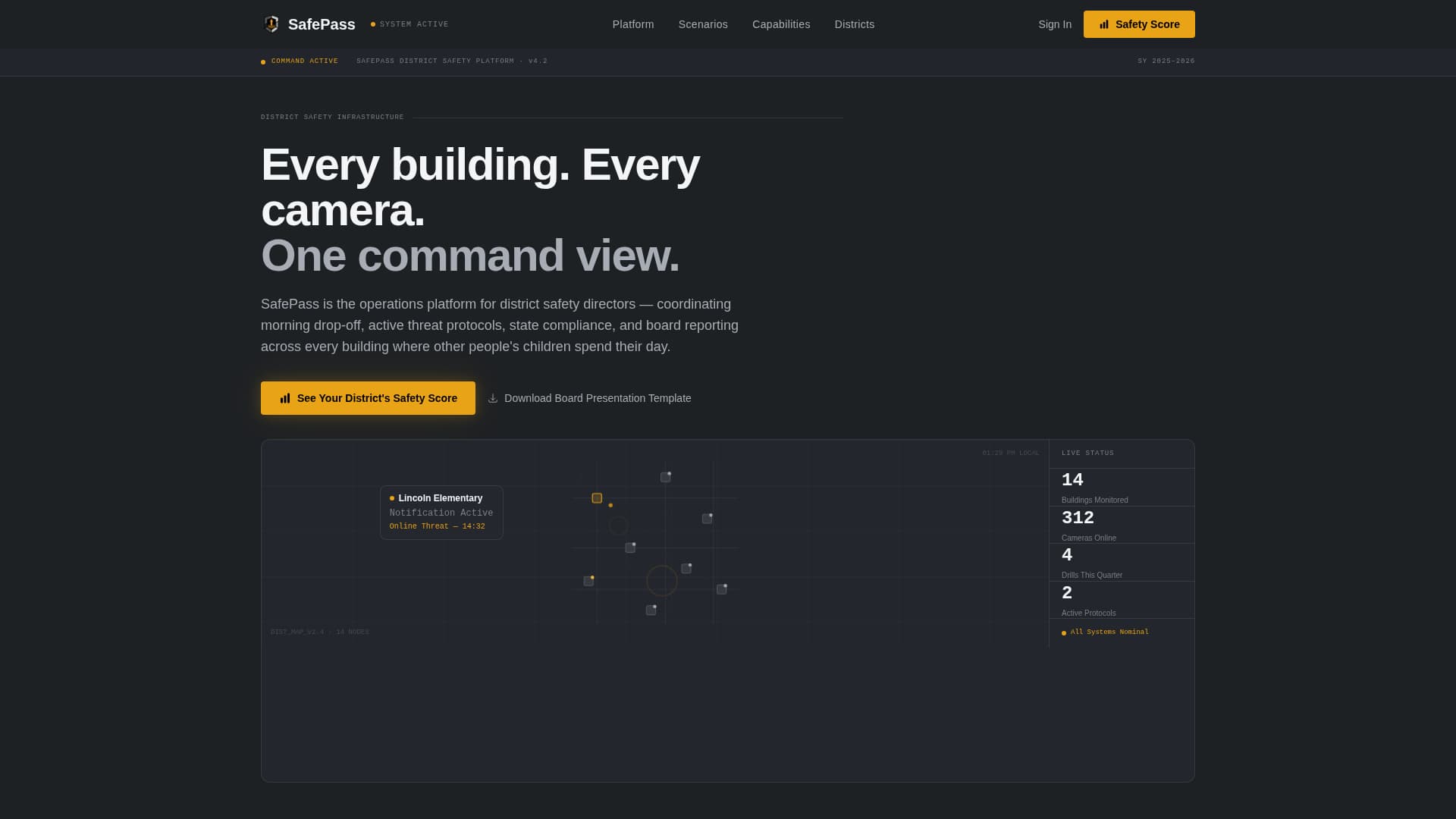
Task: Open the Lincoln Elementary notification card
Action: pyautogui.click(x=441, y=512)
